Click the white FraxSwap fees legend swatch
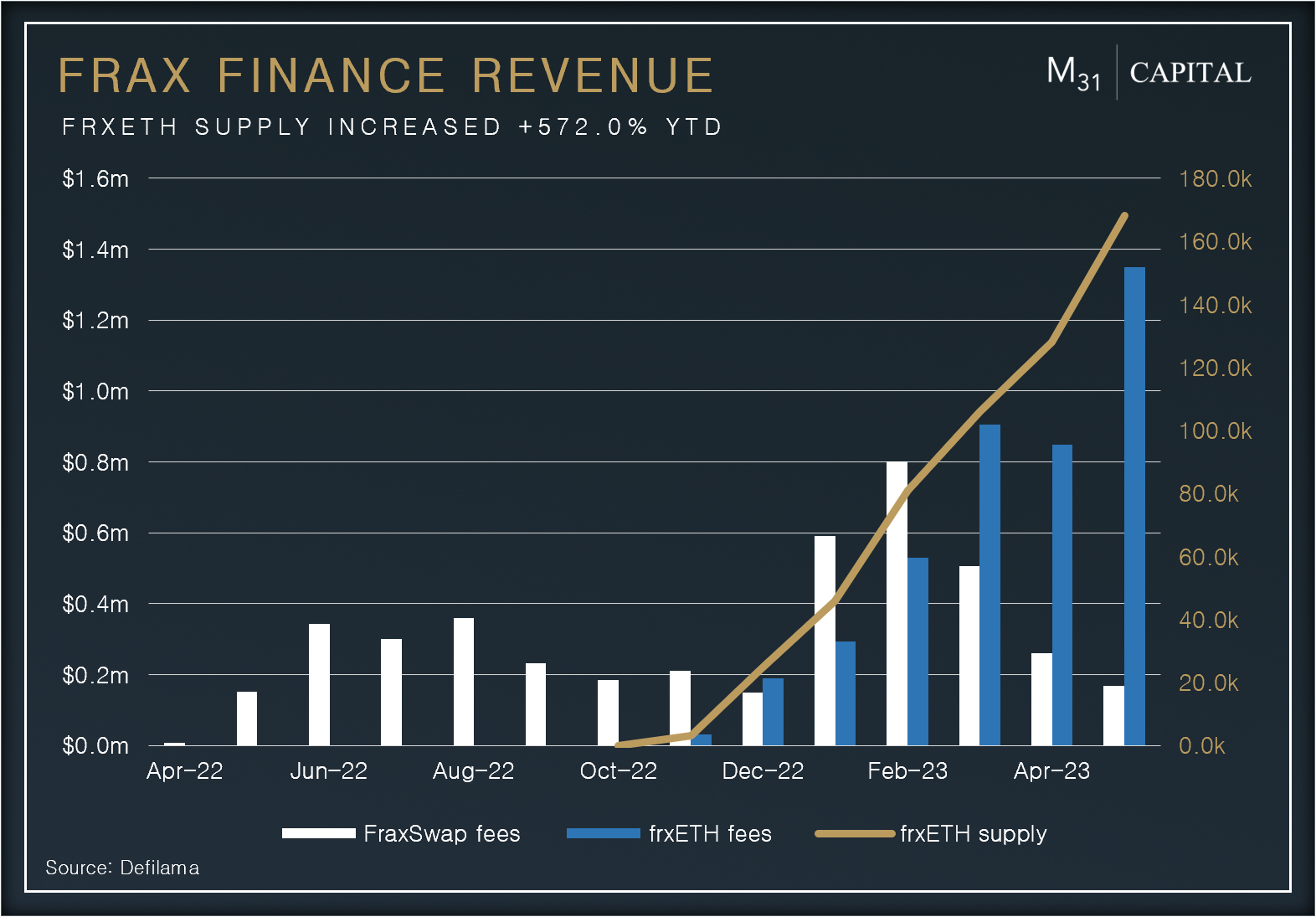The height and width of the screenshot is (917, 1316). point(319,833)
